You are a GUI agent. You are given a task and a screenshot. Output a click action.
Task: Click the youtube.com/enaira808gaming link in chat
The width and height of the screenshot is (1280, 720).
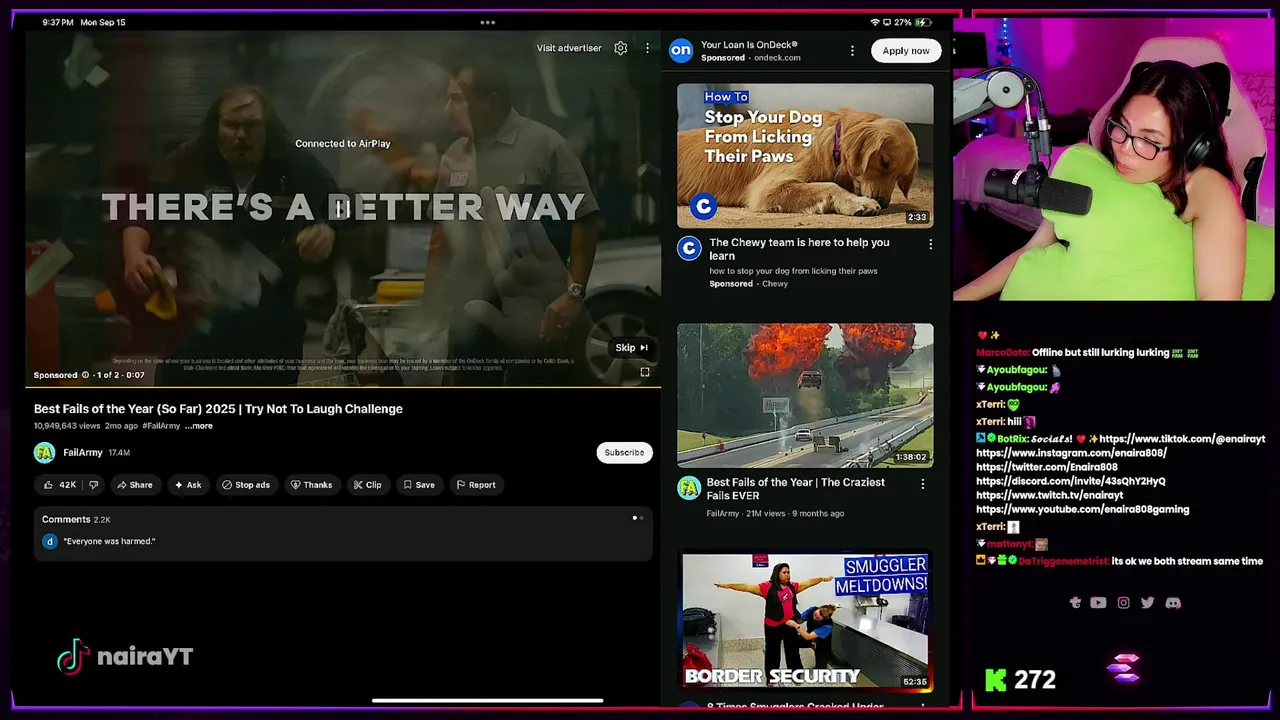pyautogui.click(x=1083, y=509)
